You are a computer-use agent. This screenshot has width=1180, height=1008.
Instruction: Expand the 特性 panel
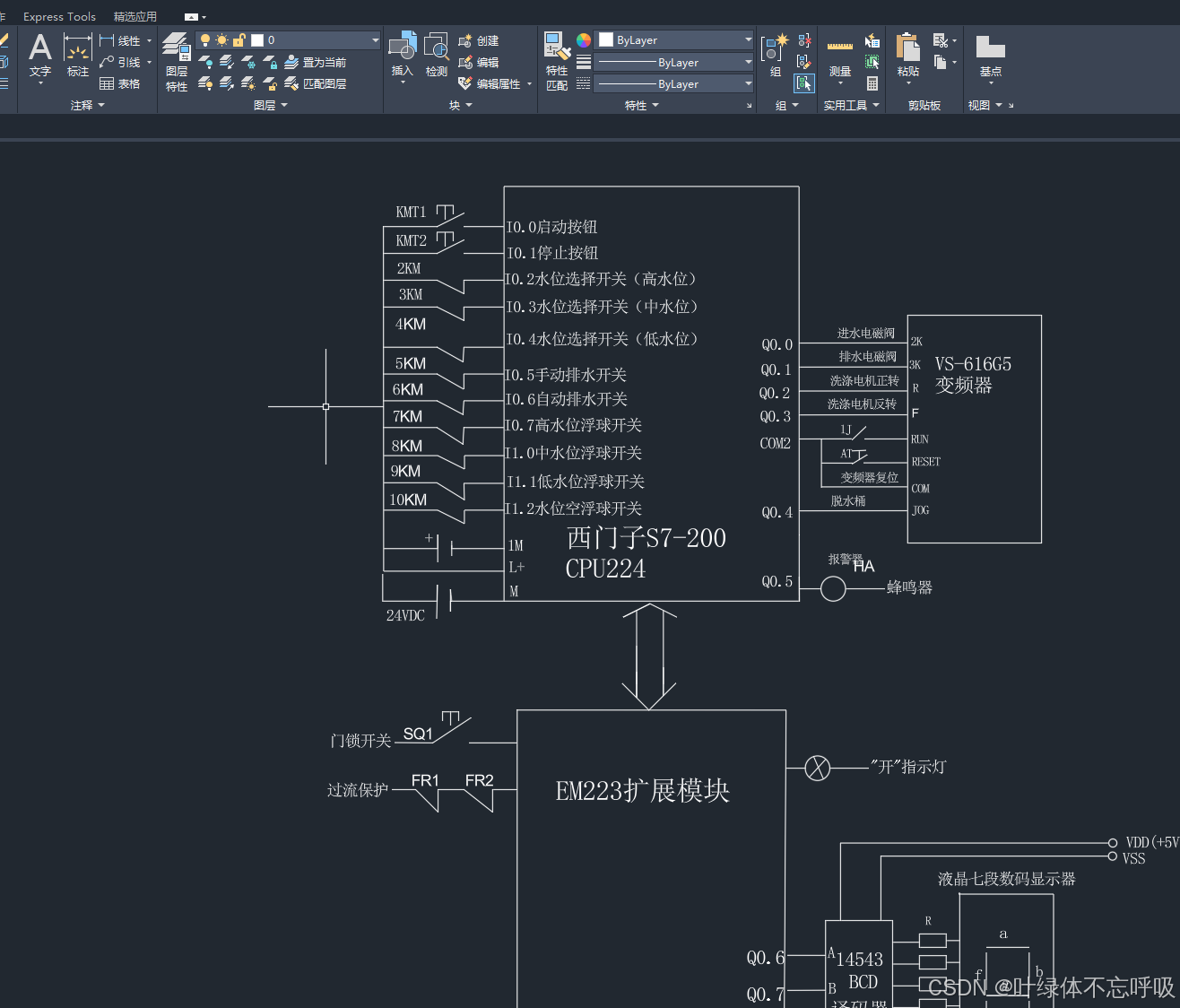click(642, 105)
